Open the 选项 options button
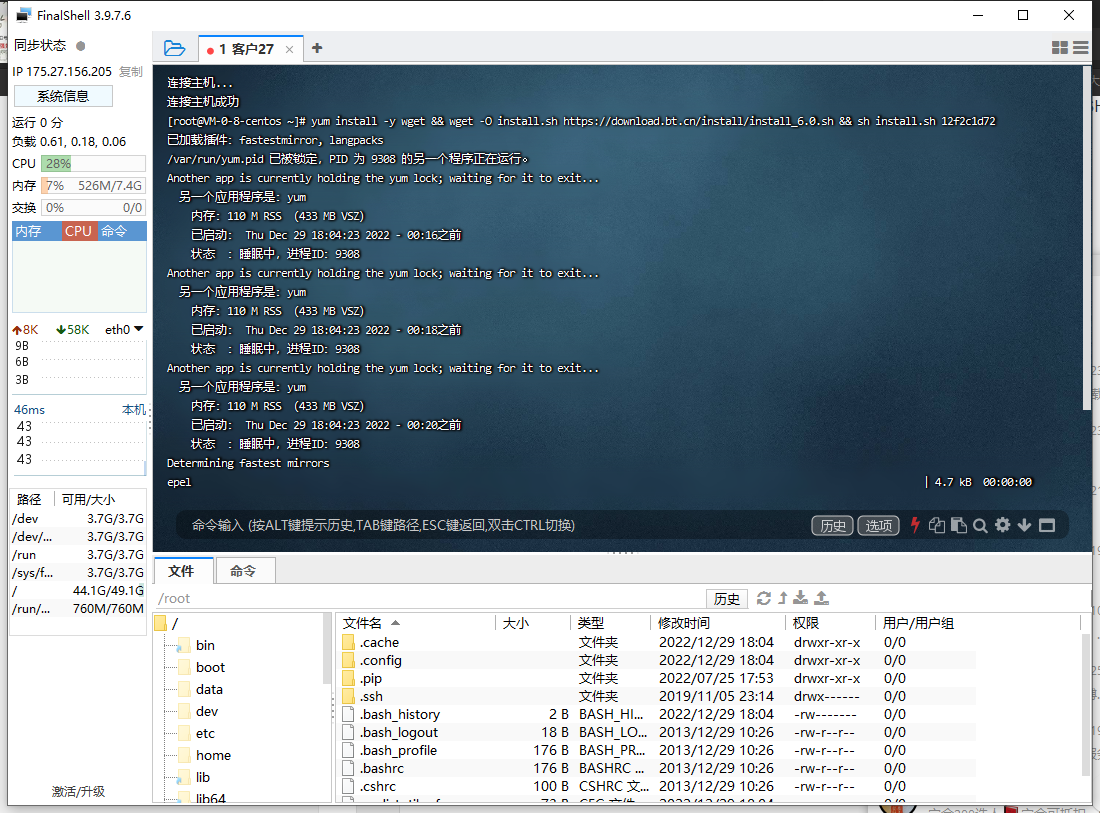1100x813 pixels. 878,525
